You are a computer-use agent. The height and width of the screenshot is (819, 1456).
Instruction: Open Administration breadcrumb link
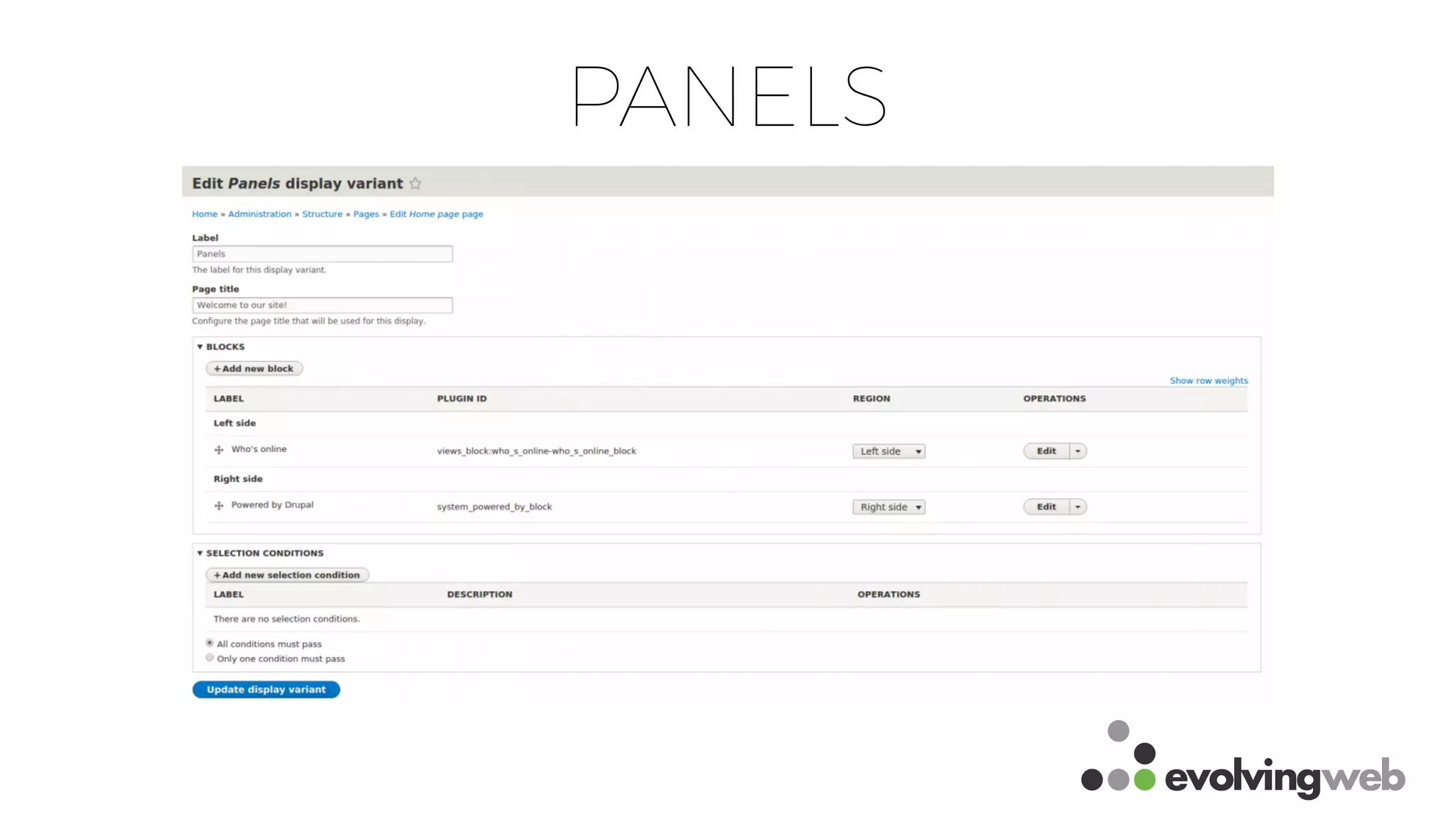point(259,214)
